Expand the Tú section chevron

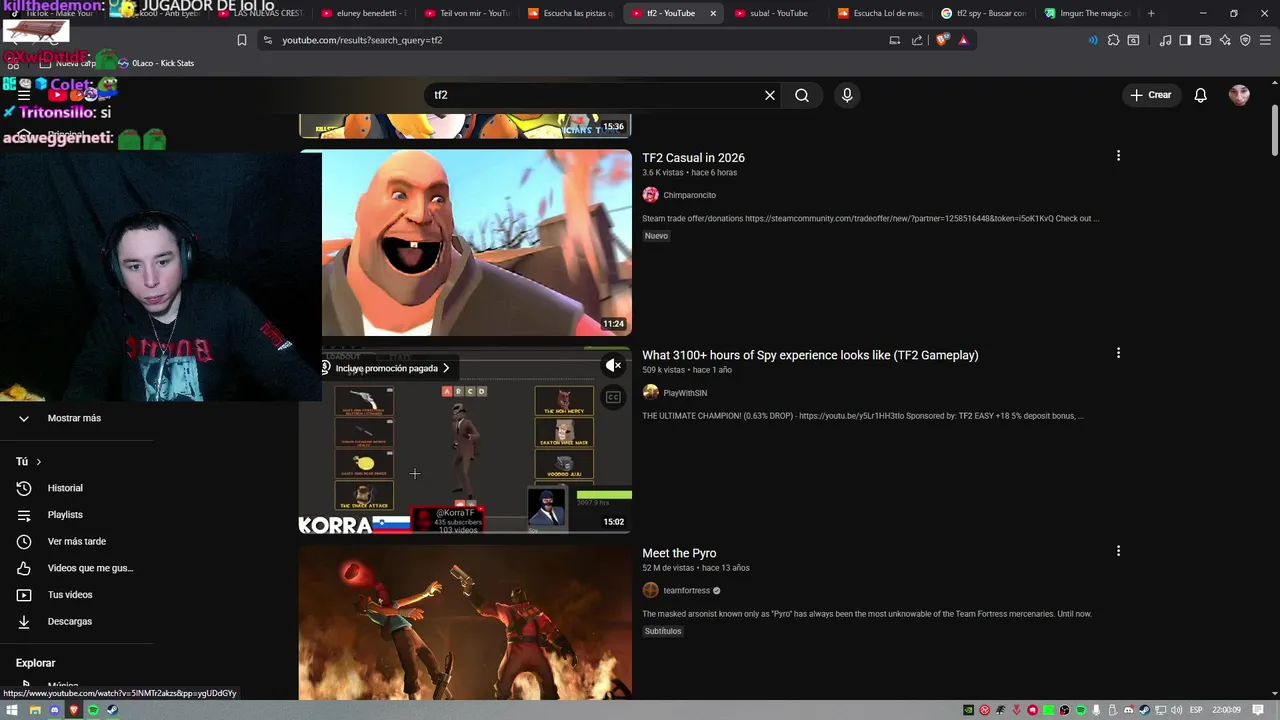[x=38, y=462]
